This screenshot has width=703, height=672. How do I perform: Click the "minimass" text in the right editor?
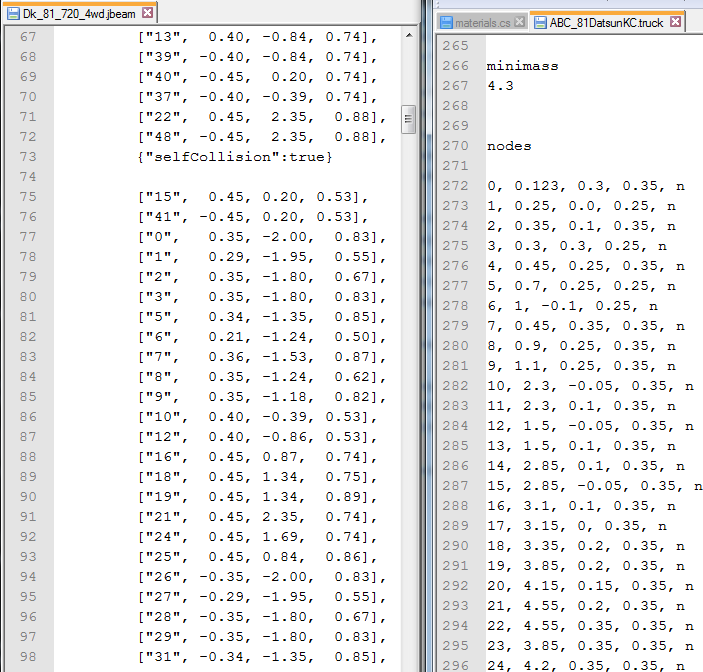[522, 66]
